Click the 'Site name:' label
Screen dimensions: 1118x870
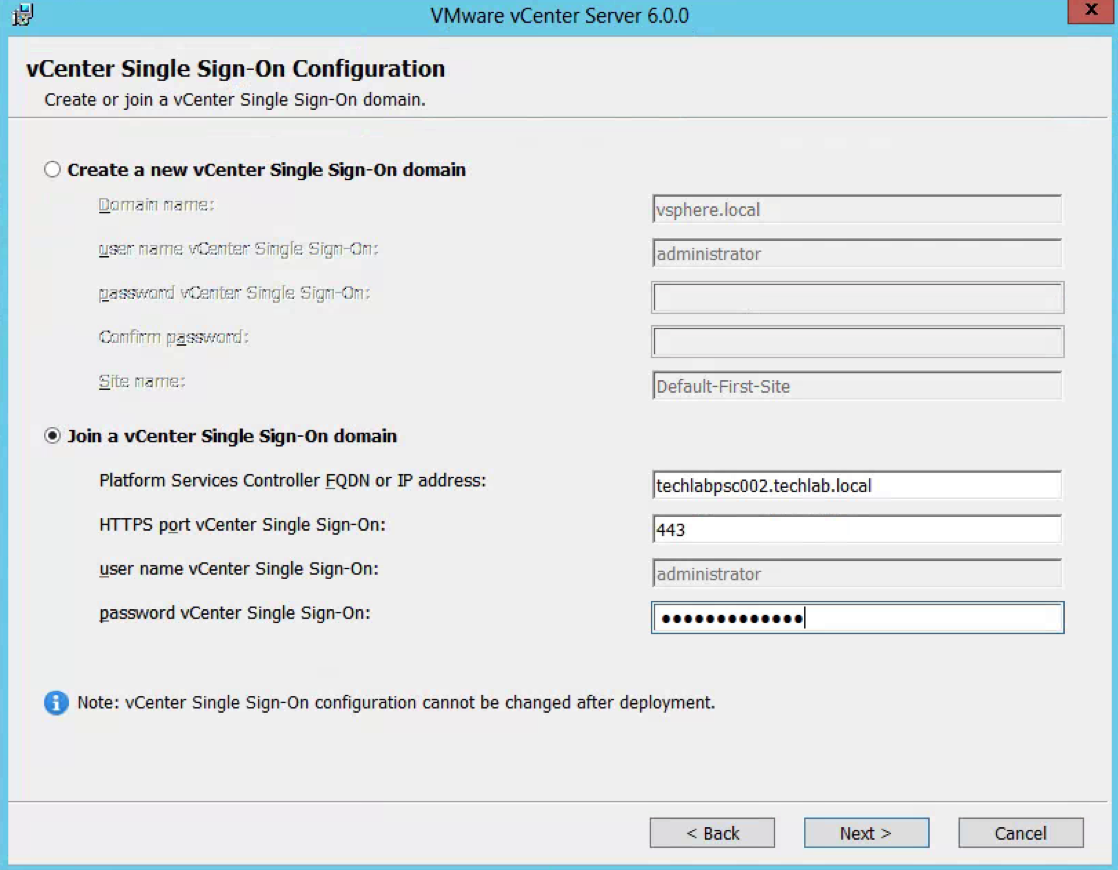tap(142, 382)
